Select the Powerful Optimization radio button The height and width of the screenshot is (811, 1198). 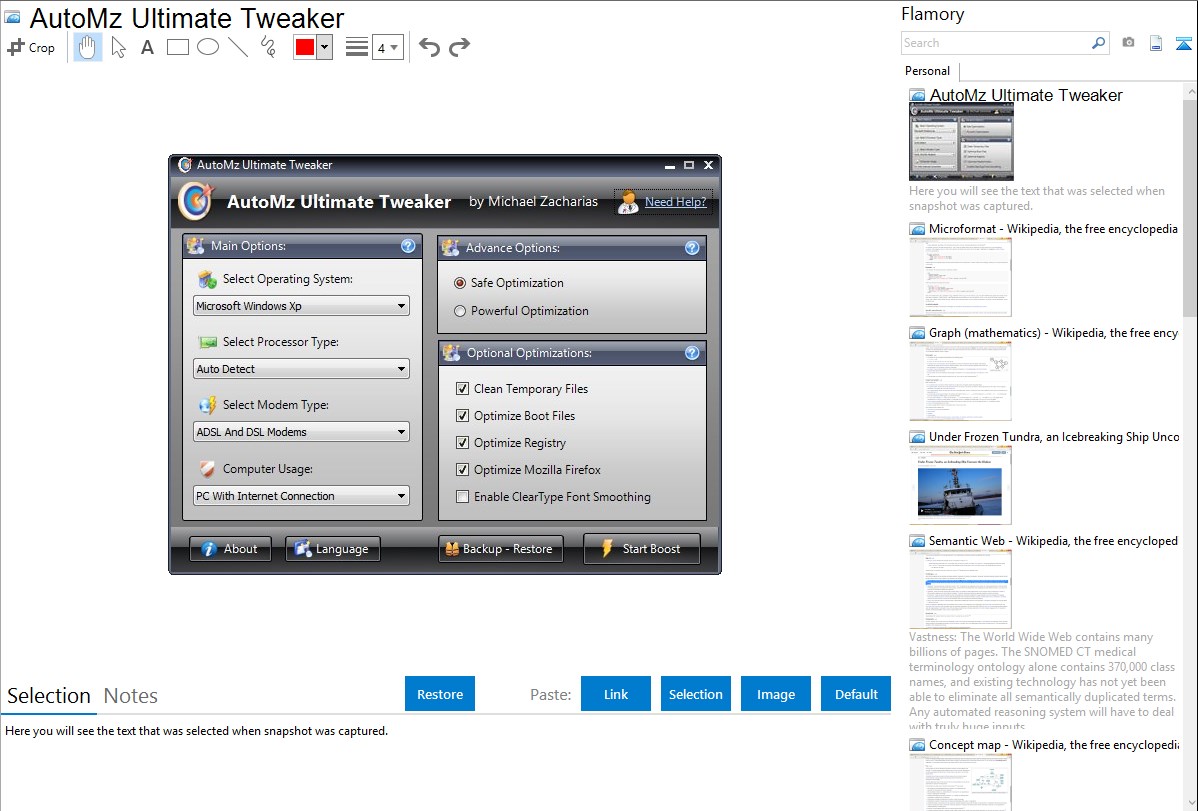(x=460, y=311)
